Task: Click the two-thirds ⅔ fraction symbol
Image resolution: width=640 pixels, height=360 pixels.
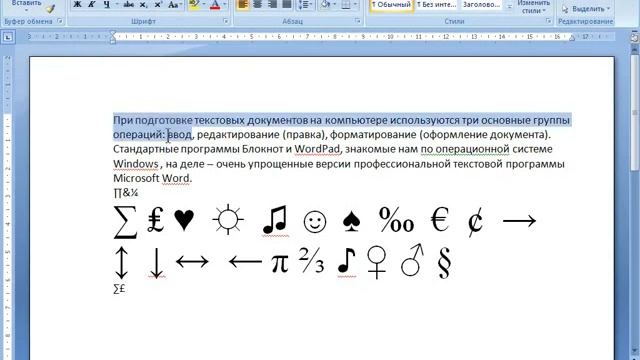Action: (x=311, y=260)
